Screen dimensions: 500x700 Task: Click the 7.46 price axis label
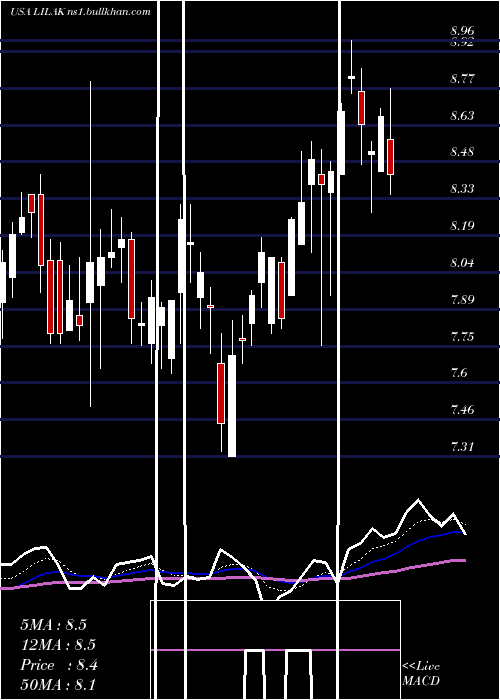[x=462, y=409]
